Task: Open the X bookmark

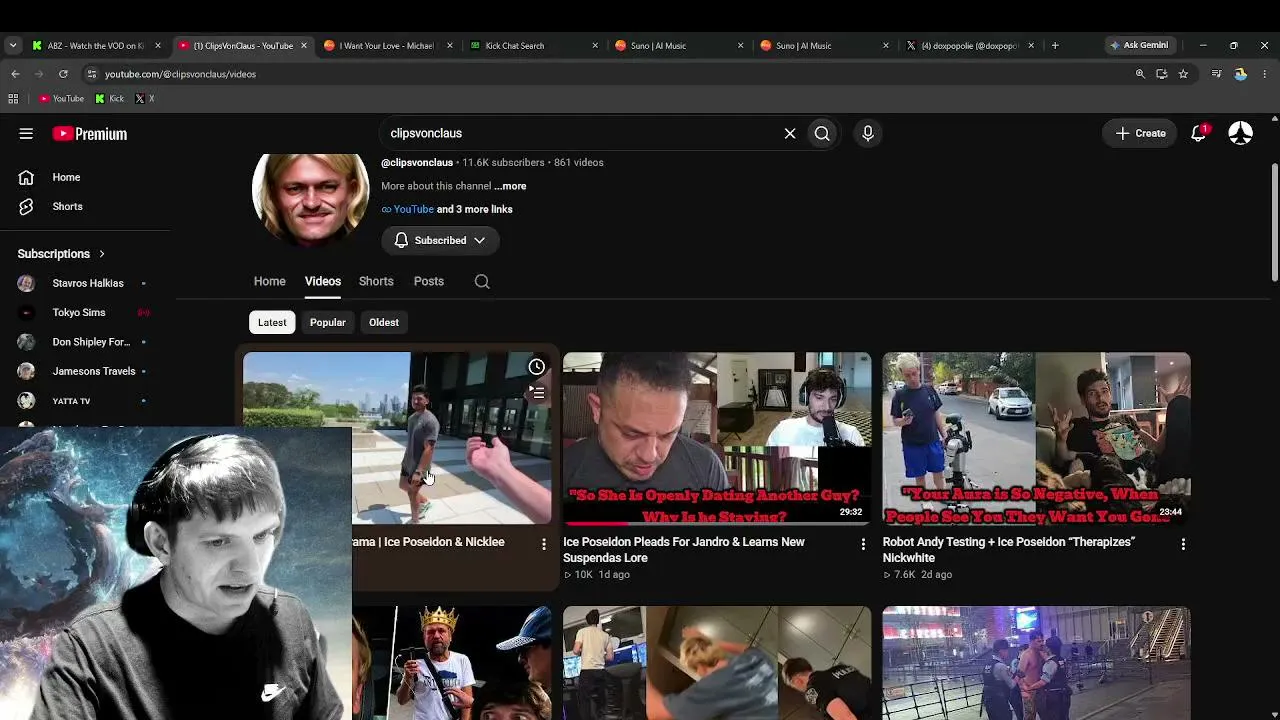Action: tap(144, 99)
